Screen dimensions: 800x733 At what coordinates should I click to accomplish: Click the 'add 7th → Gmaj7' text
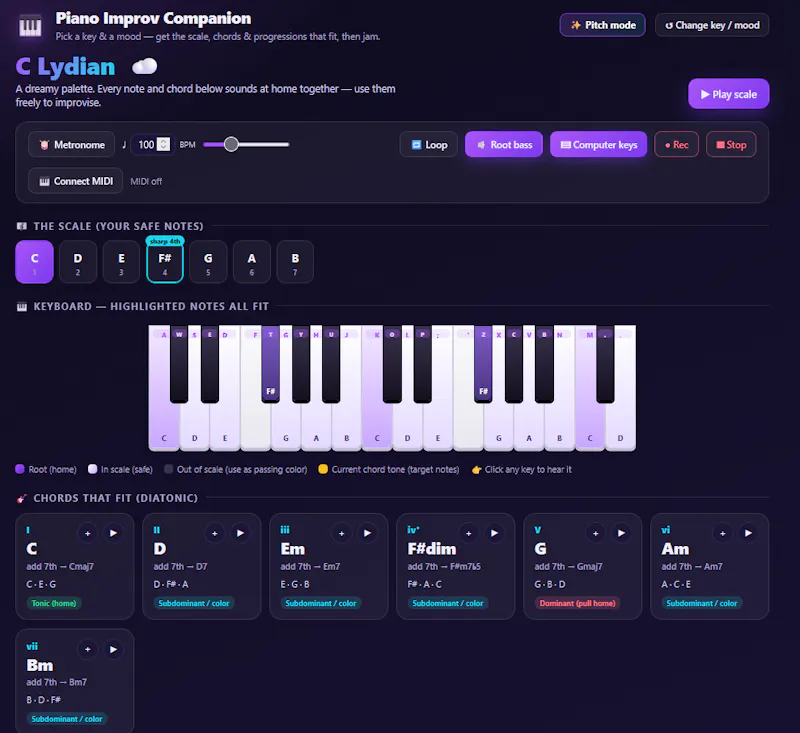click(568, 566)
